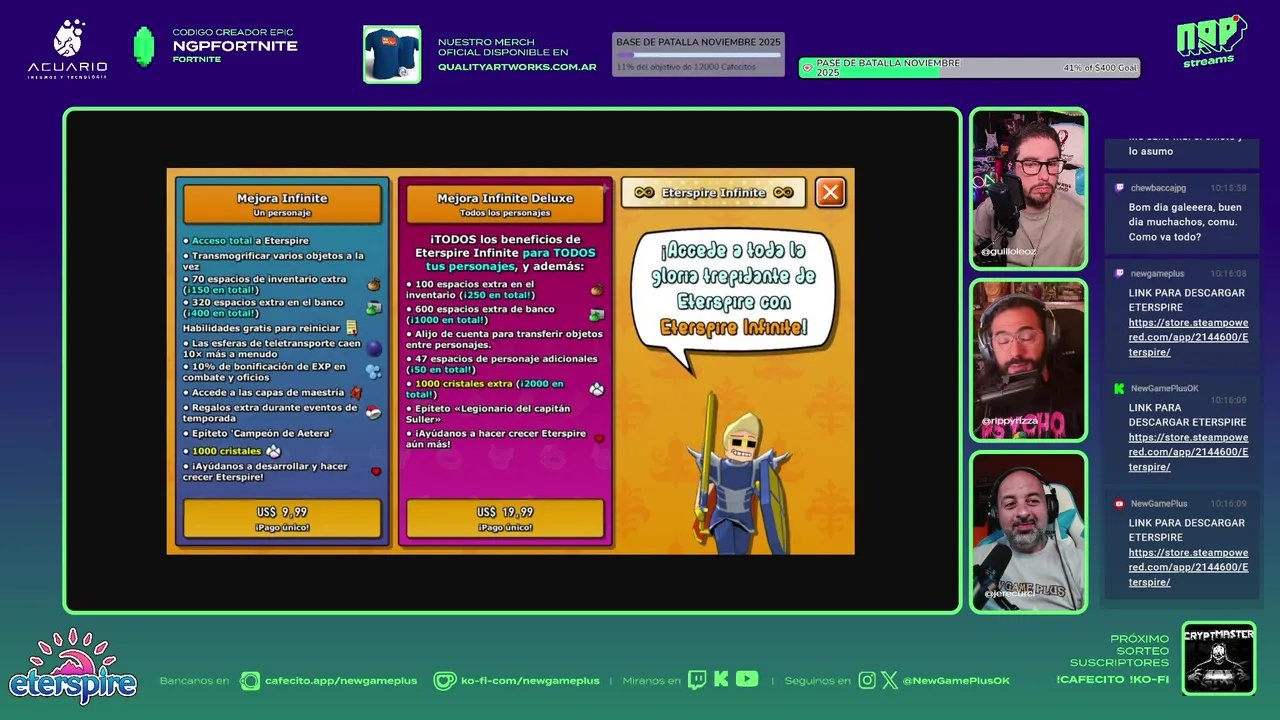1280x720 pixels.
Task: Click crystal icon beside '1000 cristales'
Action: click(273, 451)
